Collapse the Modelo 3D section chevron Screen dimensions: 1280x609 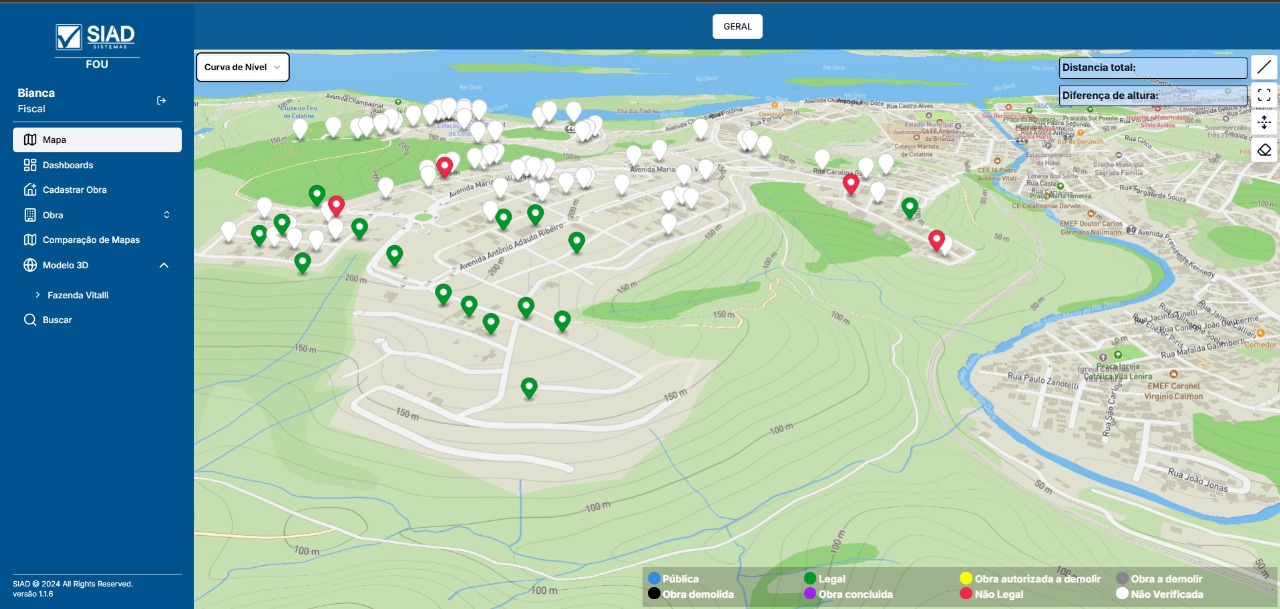[164, 265]
